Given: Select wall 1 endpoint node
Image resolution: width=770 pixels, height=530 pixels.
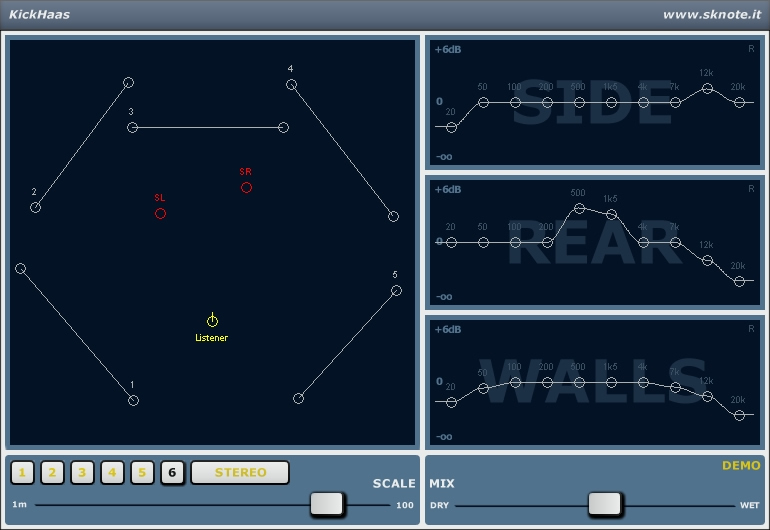Looking at the screenshot, I should 134,400.
